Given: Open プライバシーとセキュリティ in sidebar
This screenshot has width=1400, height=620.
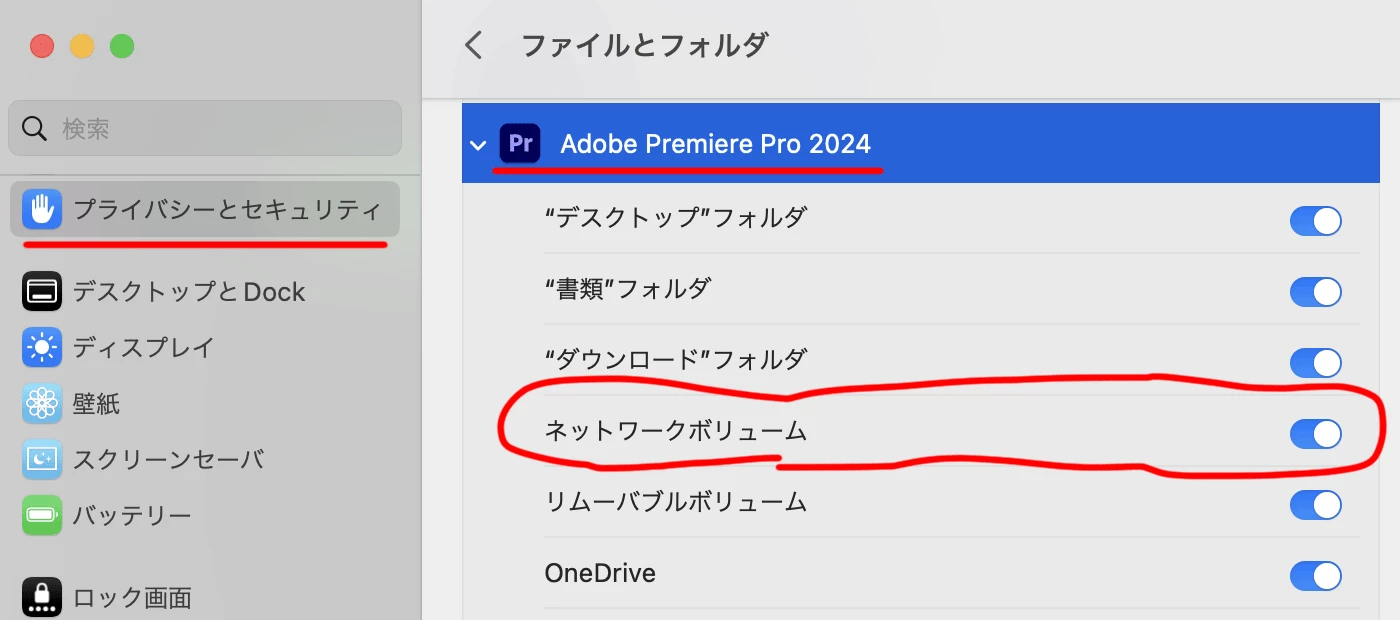Looking at the screenshot, I should point(205,210).
